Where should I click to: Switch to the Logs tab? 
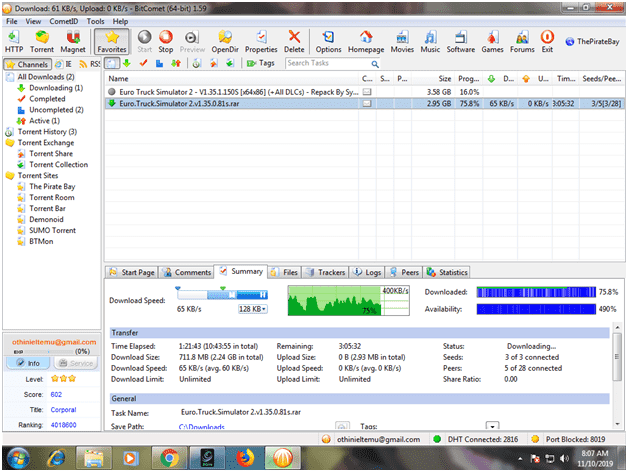[x=367, y=272]
